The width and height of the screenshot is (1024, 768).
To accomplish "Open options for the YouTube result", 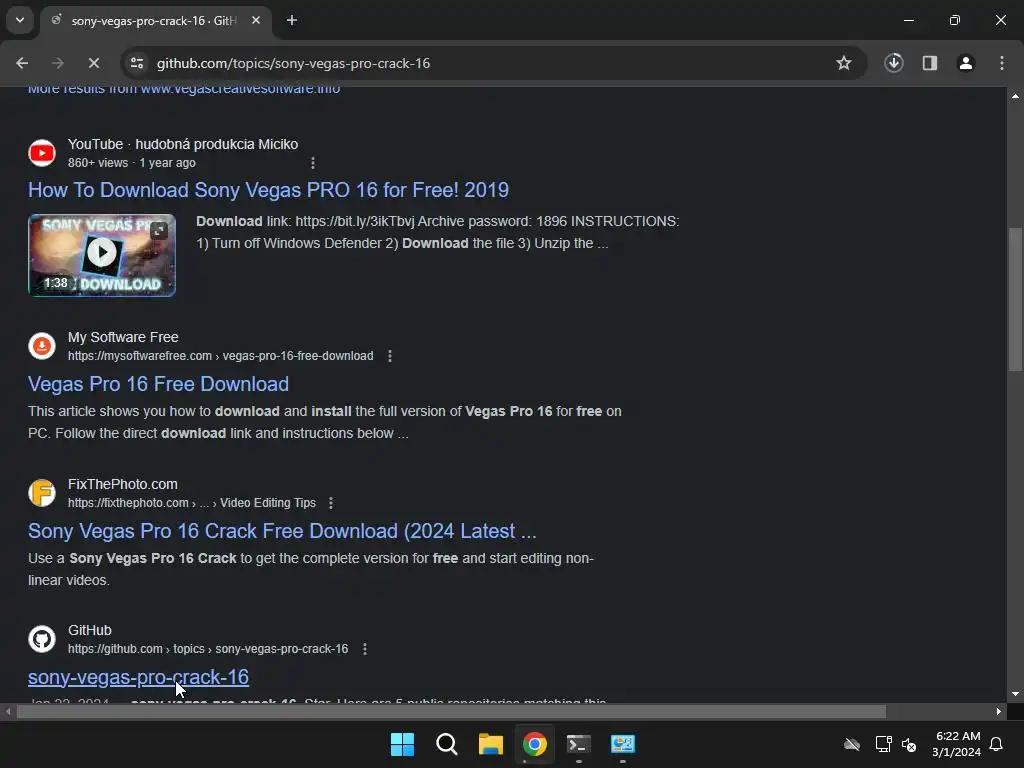I will [313, 163].
